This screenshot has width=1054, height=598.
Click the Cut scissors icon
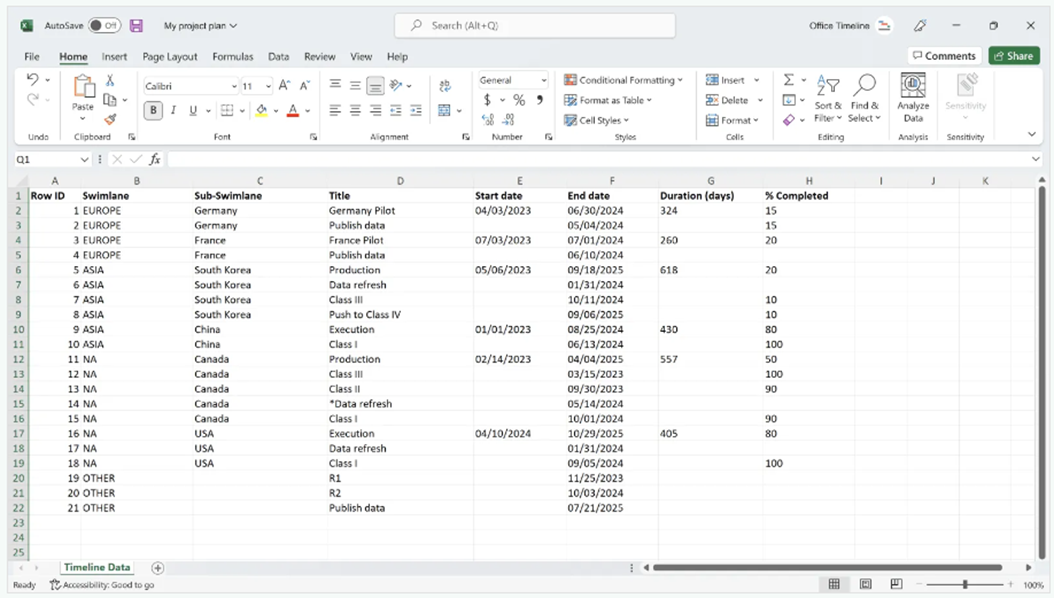coord(110,81)
